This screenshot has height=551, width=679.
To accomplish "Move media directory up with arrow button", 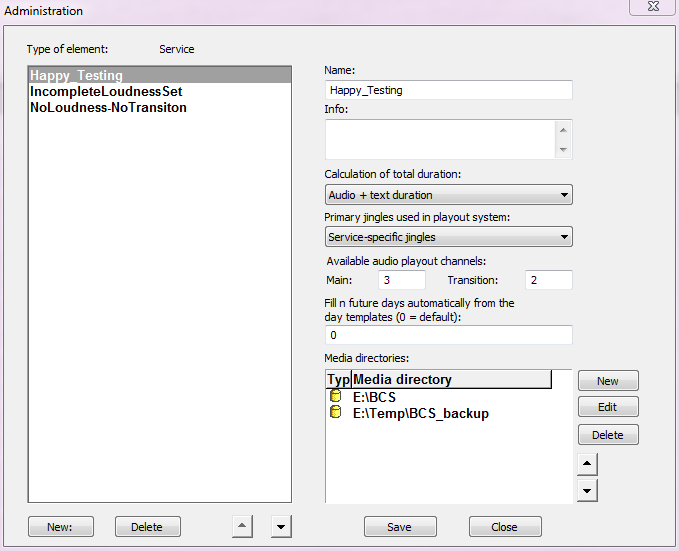I will [588, 464].
